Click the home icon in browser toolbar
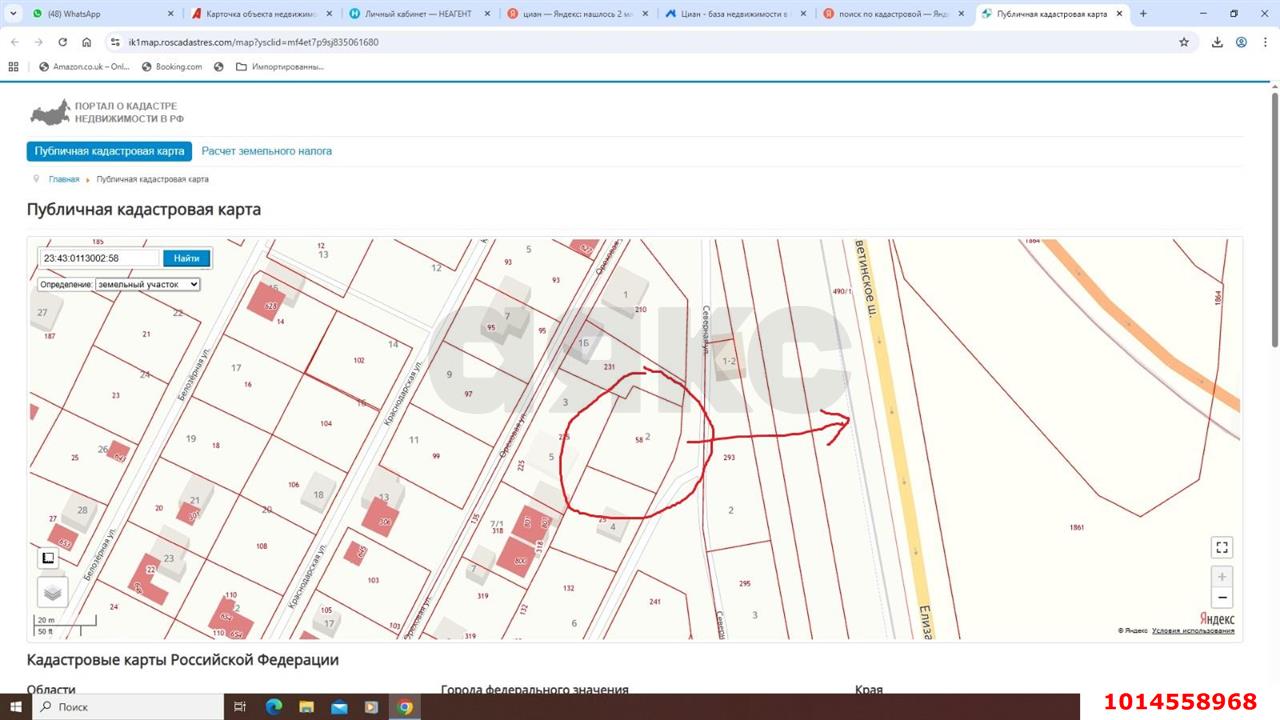This screenshot has width=1280, height=720. pos(87,42)
